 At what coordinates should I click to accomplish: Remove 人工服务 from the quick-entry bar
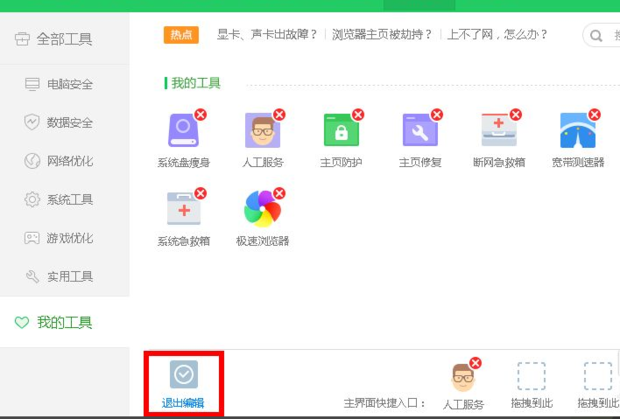(476, 363)
